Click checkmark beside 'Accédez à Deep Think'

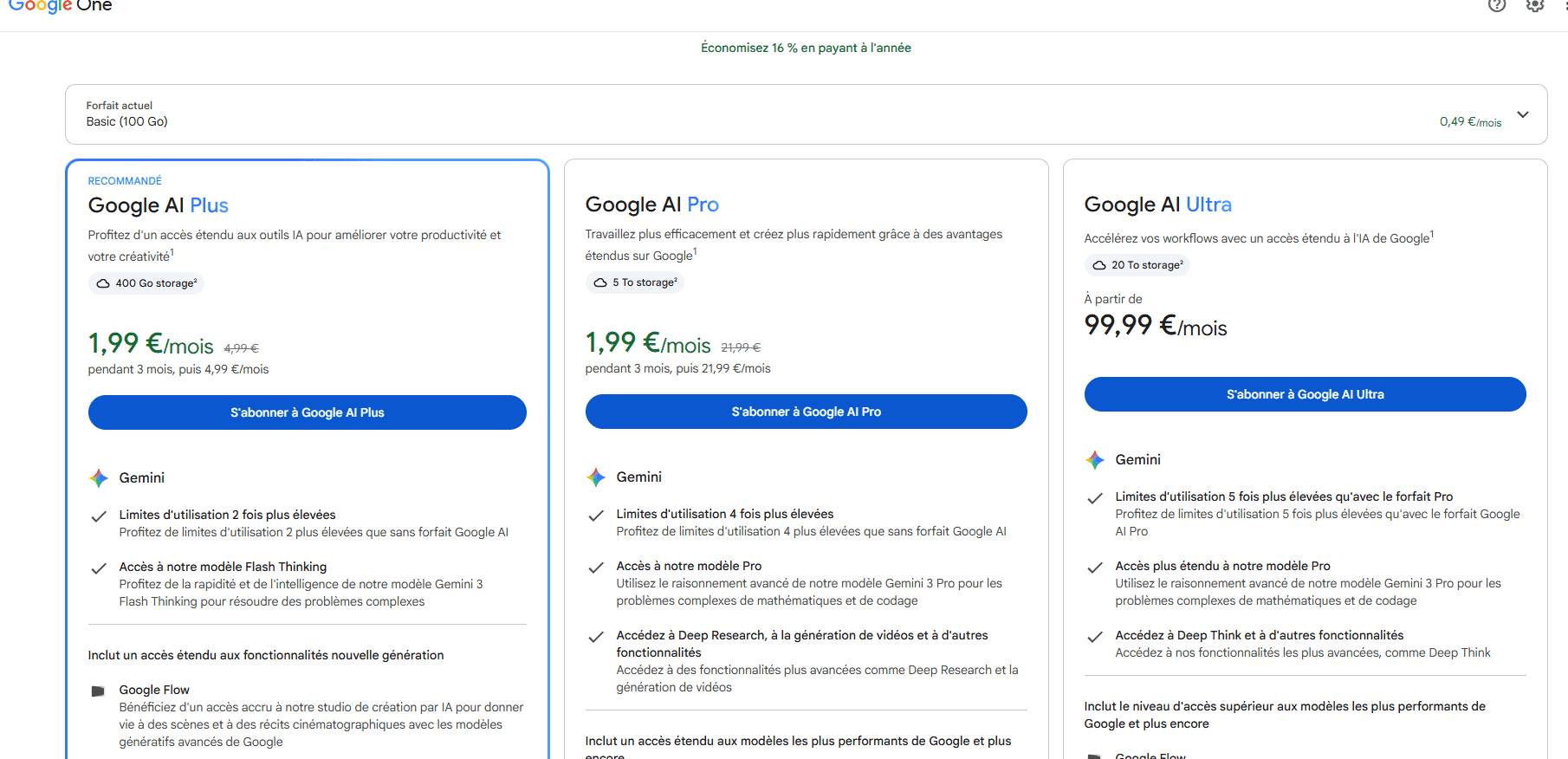[x=1095, y=637]
